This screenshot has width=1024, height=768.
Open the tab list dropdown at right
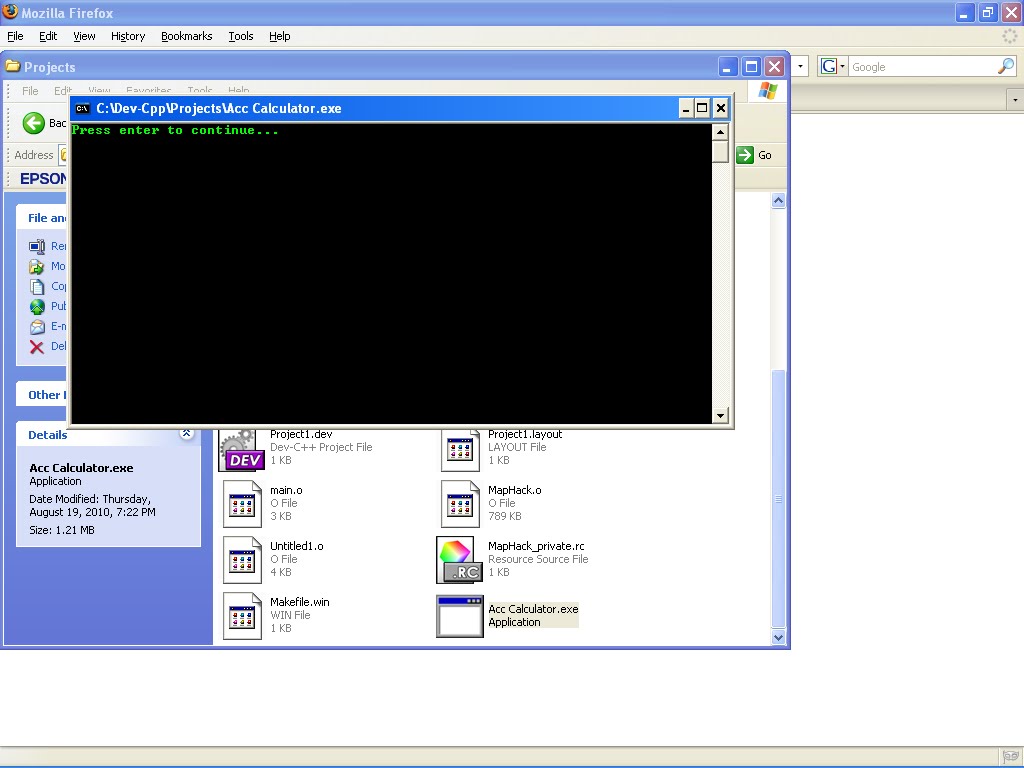[x=1015, y=100]
